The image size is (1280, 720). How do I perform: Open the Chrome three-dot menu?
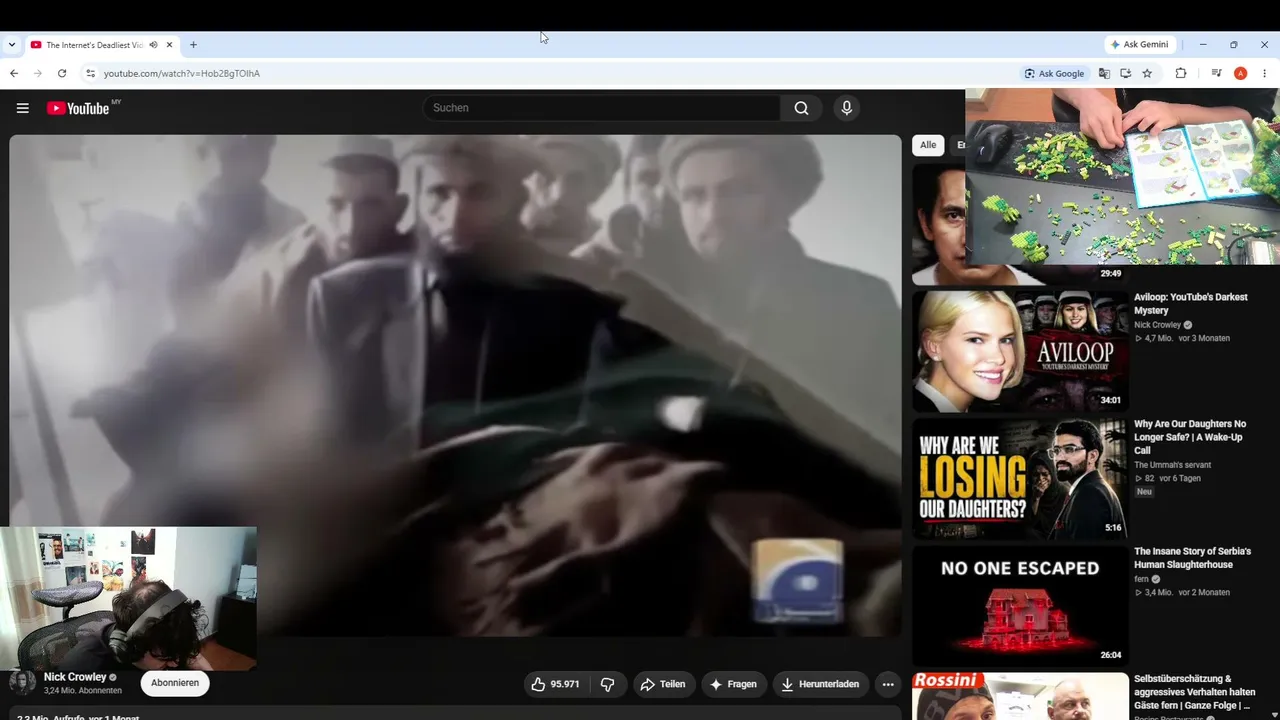(x=1264, y=73)
